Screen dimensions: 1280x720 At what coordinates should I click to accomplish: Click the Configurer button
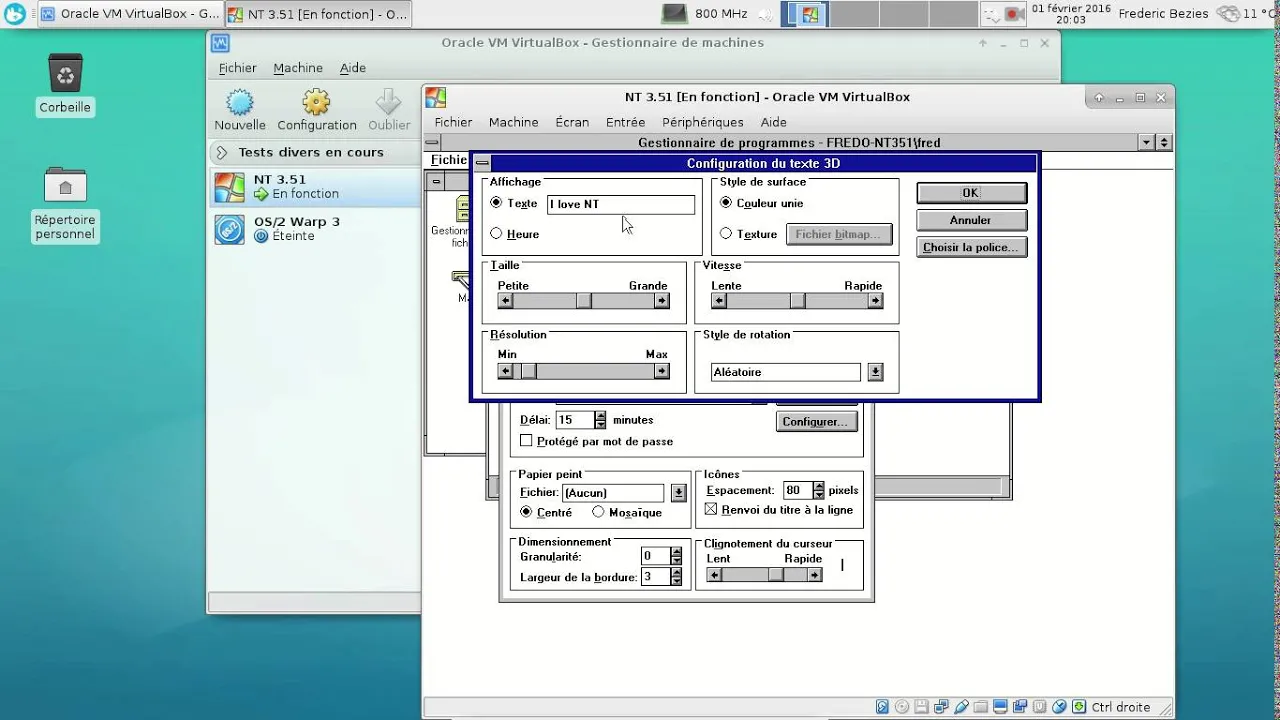pos(816,422)
